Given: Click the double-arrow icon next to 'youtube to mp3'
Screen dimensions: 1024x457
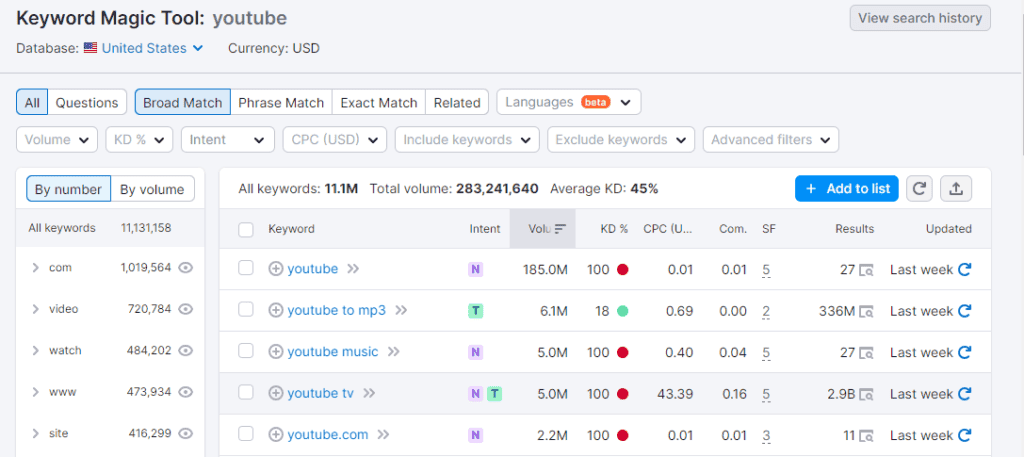Looking at the screenshot, I should pyautogui.click(x=401, y=311).
